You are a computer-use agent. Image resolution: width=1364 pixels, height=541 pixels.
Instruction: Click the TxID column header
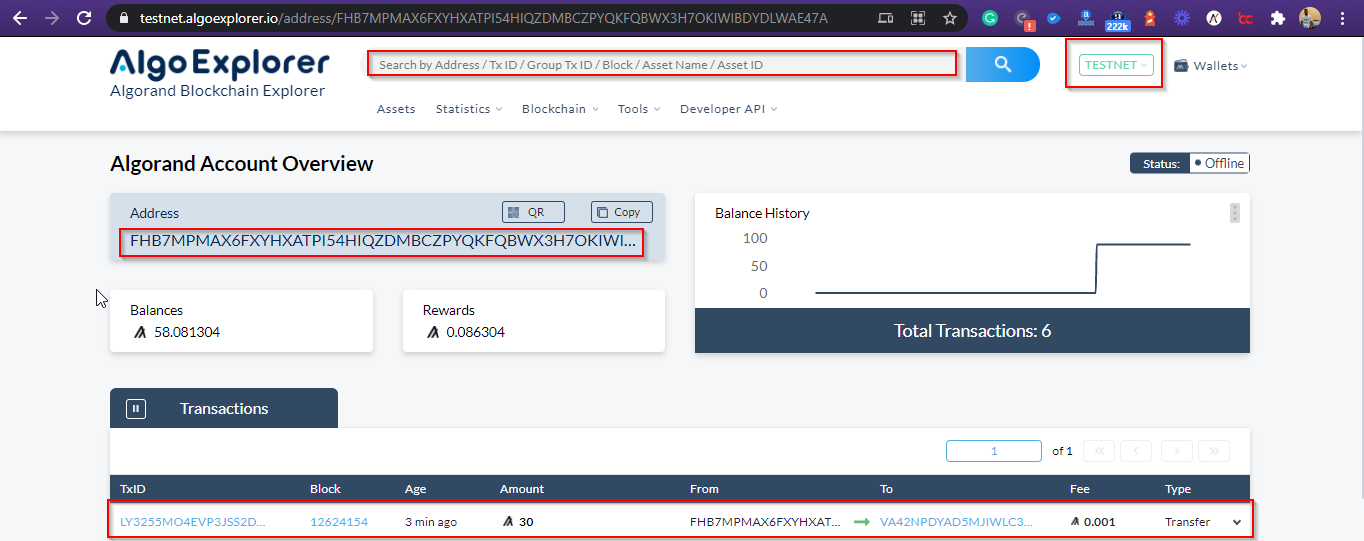[x=133, y=489]
